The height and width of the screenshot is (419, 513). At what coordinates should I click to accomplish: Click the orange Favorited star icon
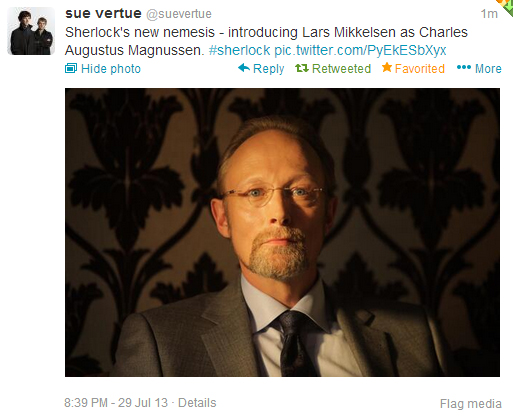pyautogui.click(x=387, y=67)
